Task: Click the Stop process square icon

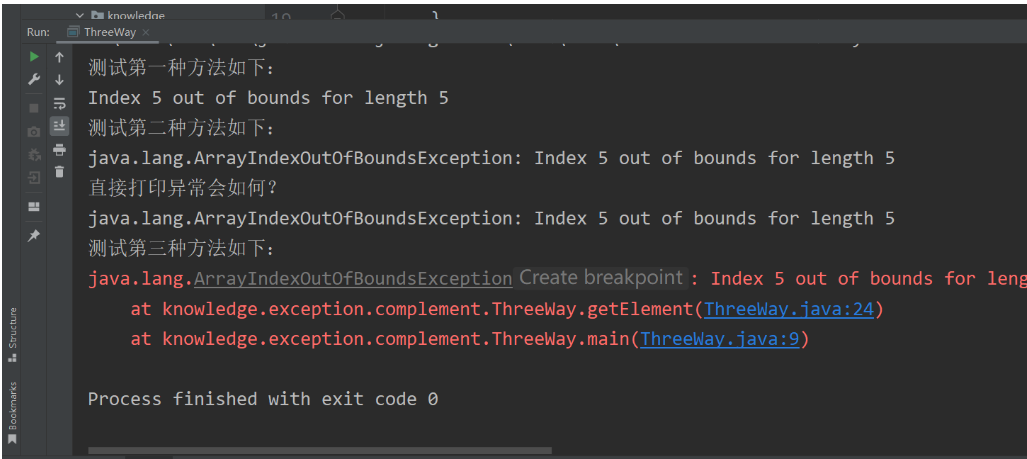Action: click(x=34, y=107)
